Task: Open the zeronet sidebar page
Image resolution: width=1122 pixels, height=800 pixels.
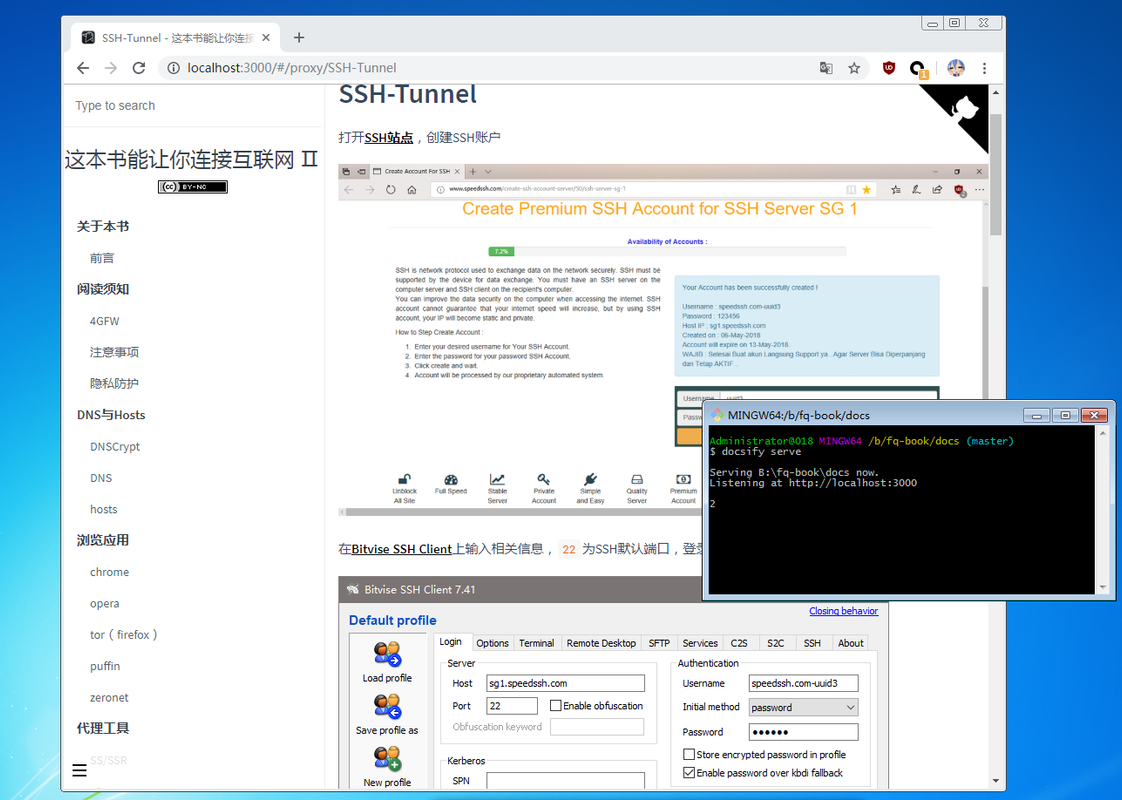Action: 109,698
